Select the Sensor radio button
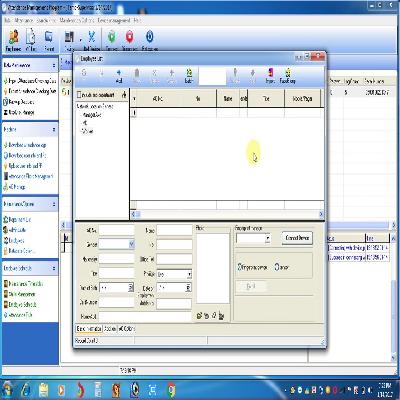400x400 pixels. pyautogui.click(x=277, y=267)
